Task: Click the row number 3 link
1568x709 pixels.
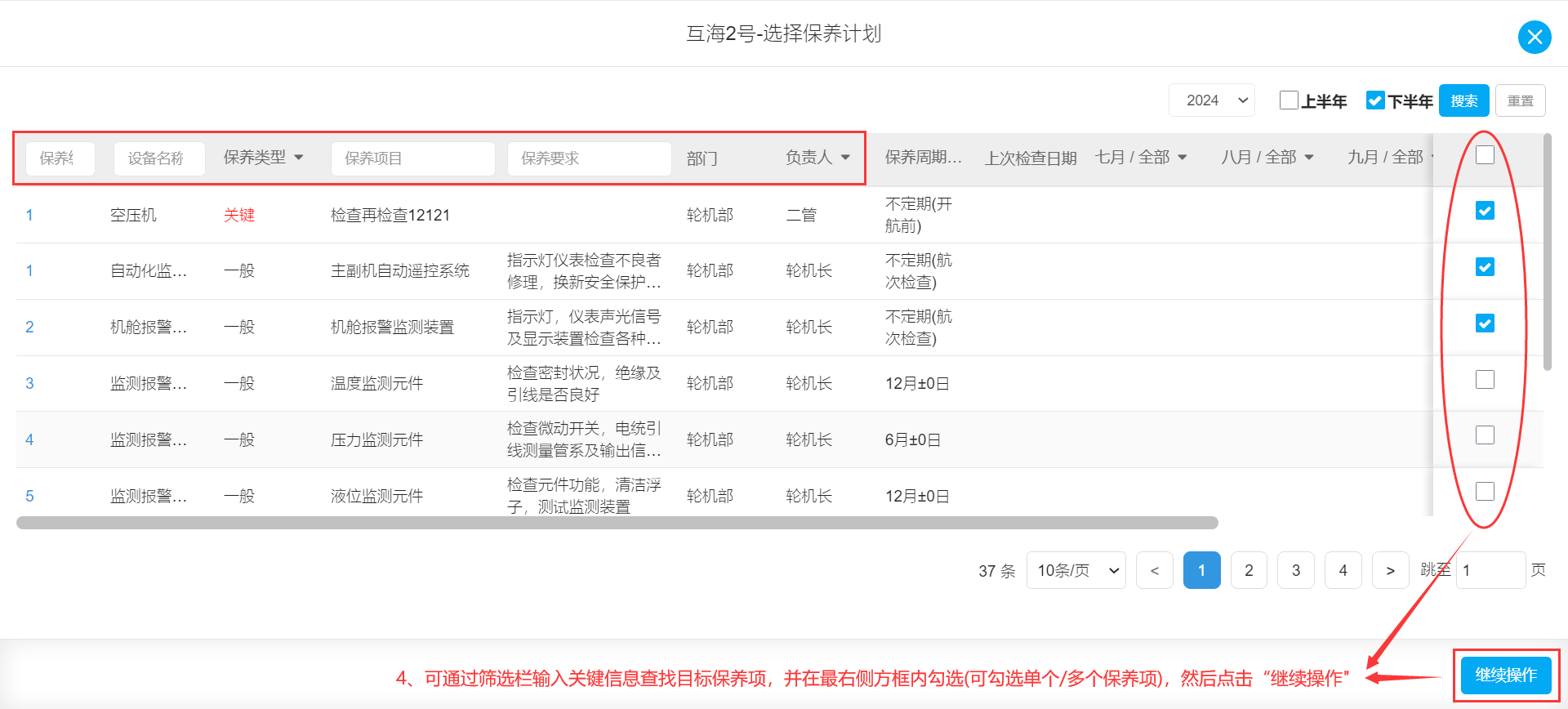Action: click(29, 383)
